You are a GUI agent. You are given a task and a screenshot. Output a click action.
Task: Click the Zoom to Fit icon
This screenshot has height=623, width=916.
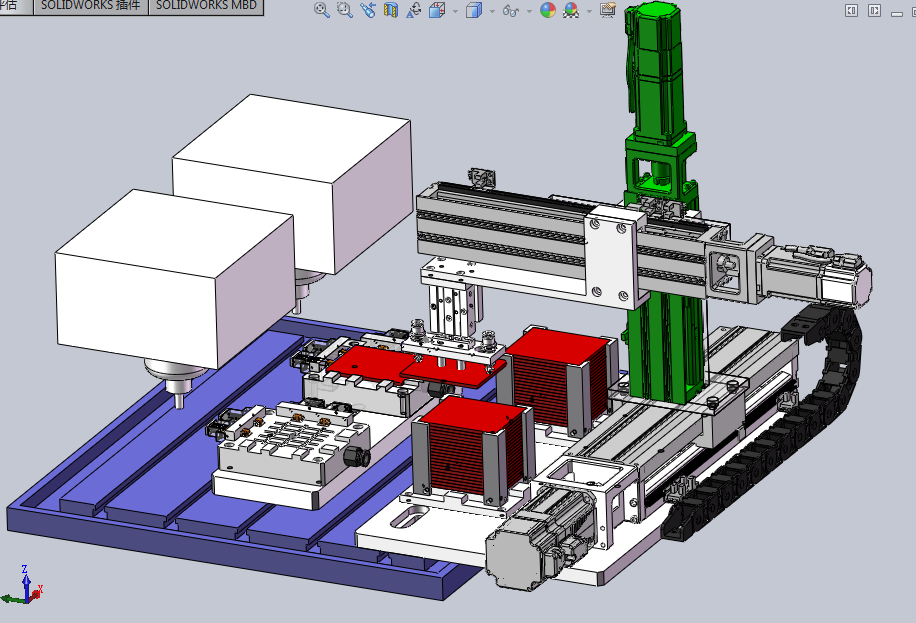pos(322,11)
